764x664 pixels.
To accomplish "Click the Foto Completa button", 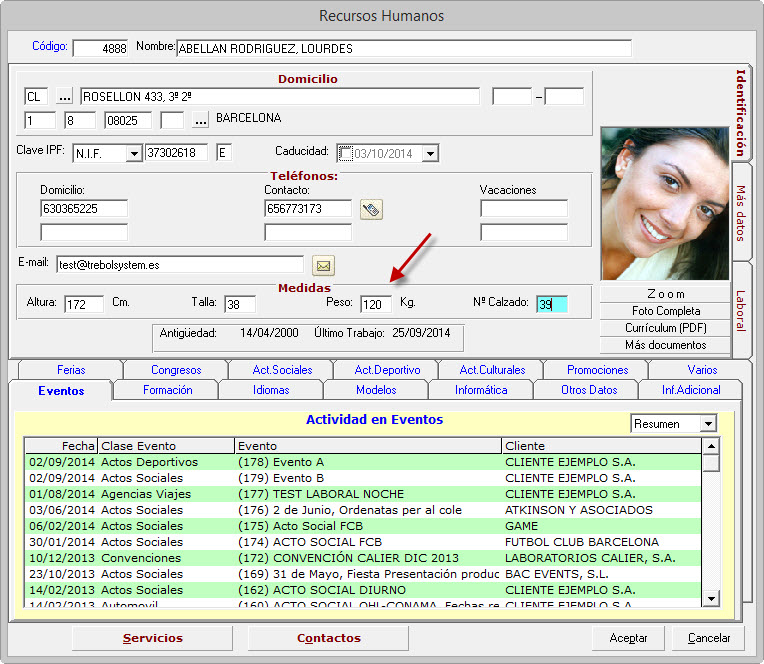I will coord(666,311).
